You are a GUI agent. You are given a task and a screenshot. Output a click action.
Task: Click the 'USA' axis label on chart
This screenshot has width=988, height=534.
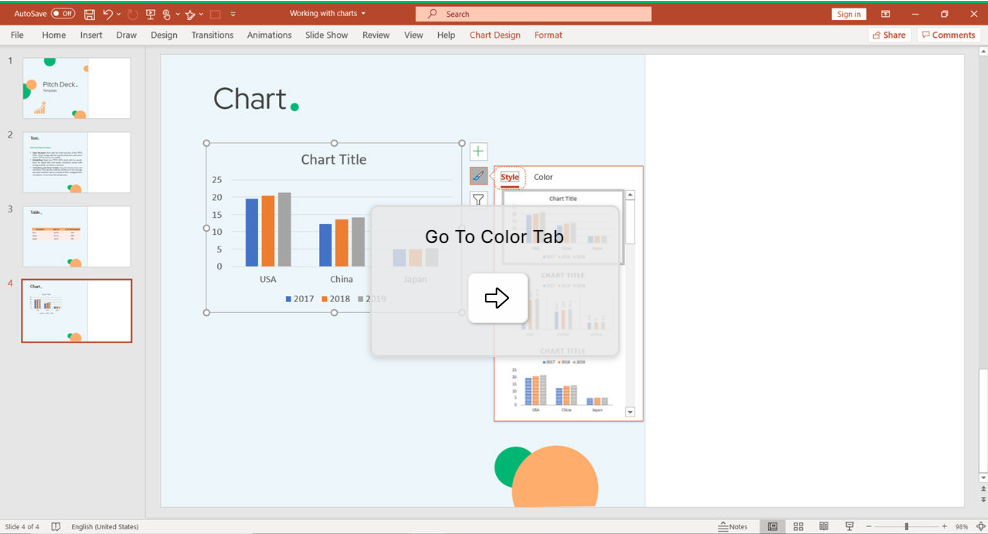point(268,279)
